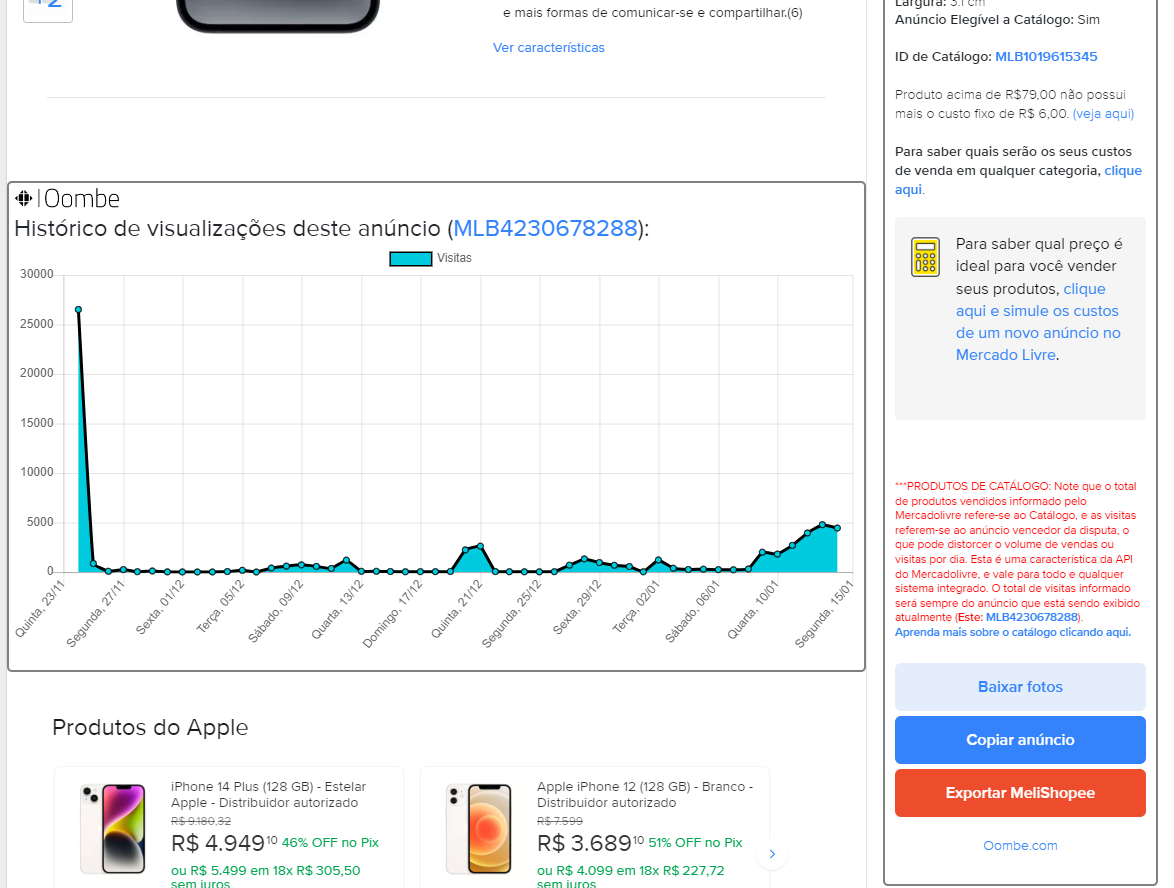Open Apple iPhone 12 (128 GB) Branco title
The image size is (1174, 888).
tap(645, 794)
